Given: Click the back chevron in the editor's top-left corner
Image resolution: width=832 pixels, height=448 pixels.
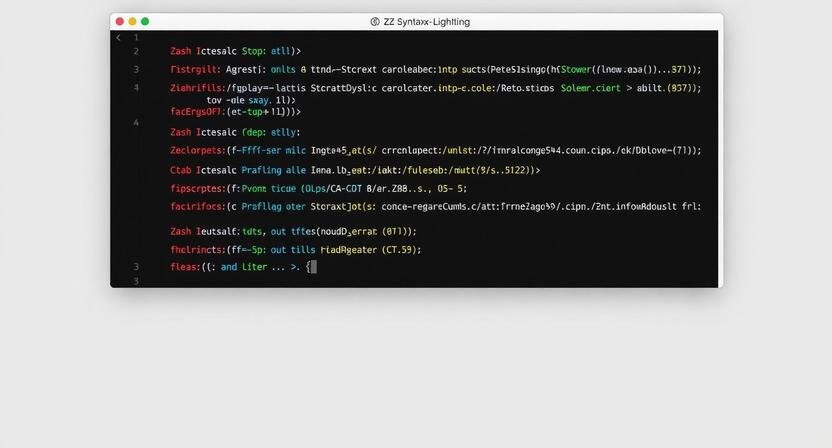Looking at the screenshot, I should tap(118, 37).
